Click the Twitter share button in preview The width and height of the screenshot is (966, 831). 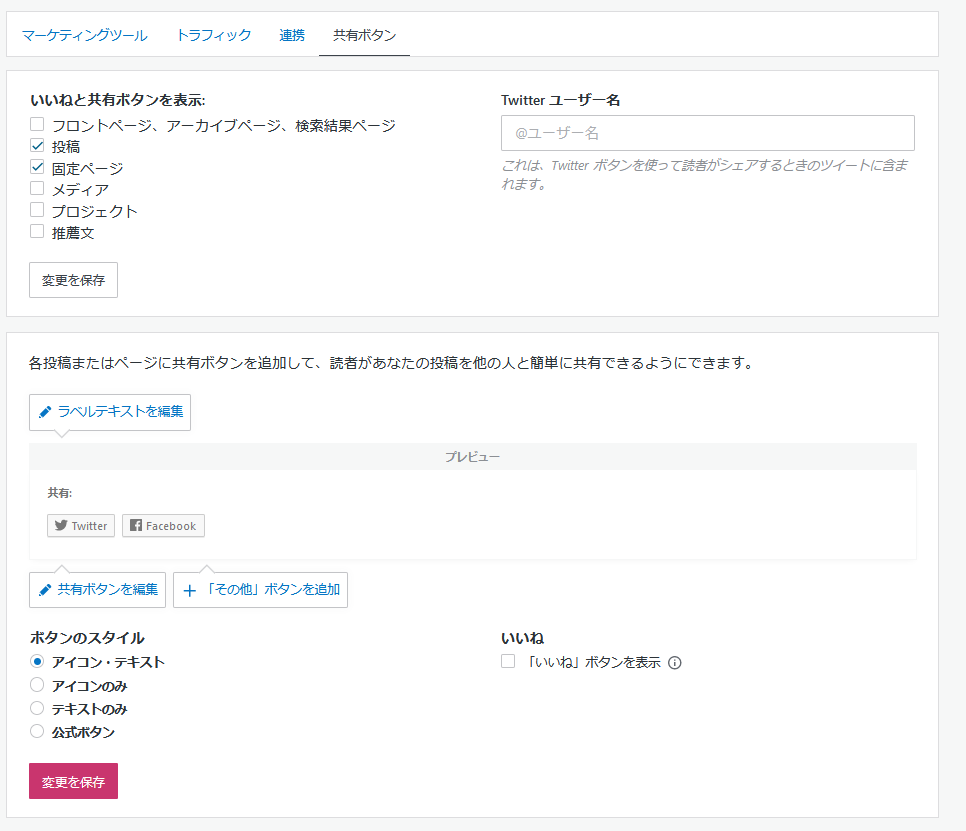pyautogui.click(x=81, y=526)
